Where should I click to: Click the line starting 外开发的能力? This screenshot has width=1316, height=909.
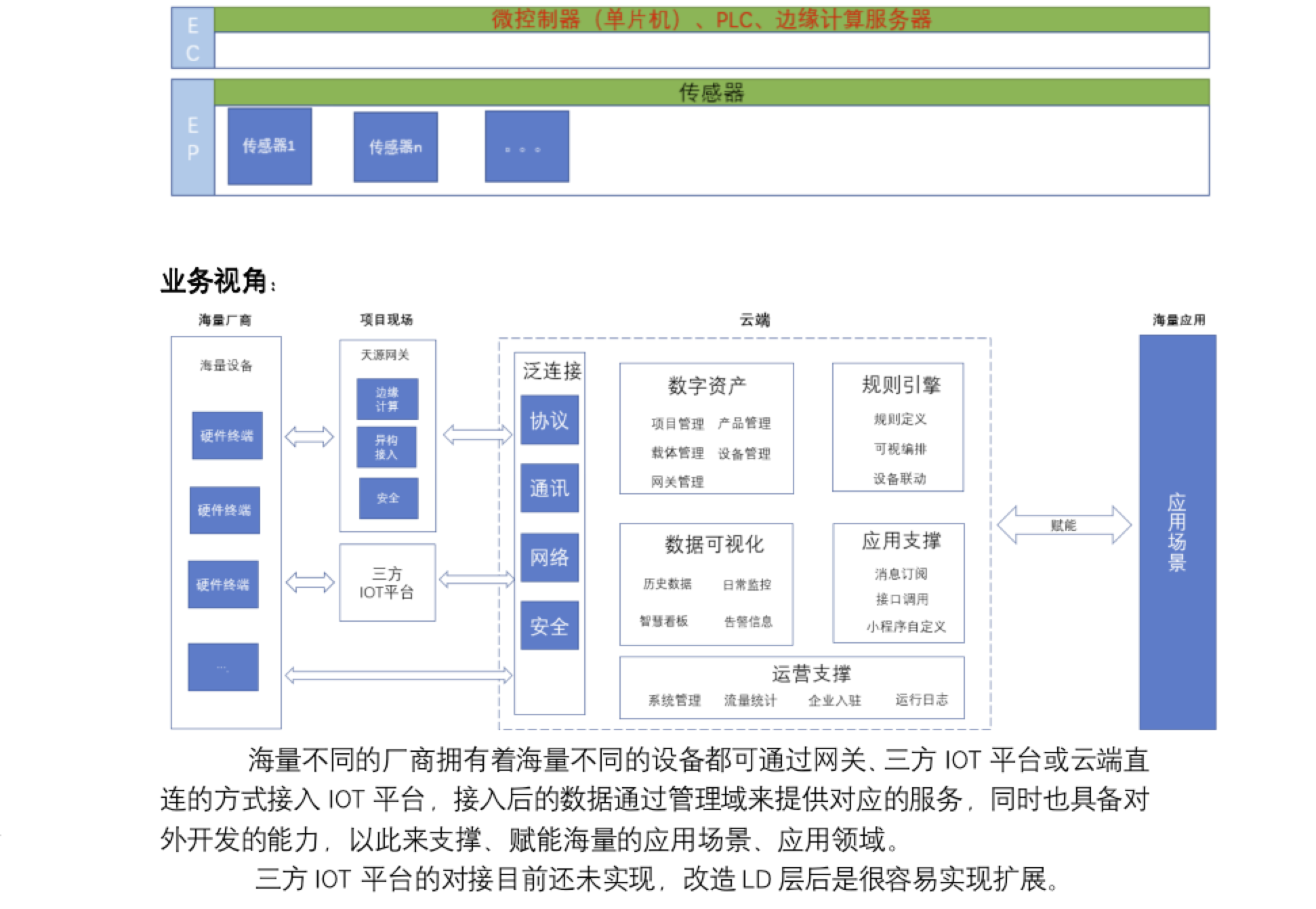pyautogui.click(x=530, y=840)
